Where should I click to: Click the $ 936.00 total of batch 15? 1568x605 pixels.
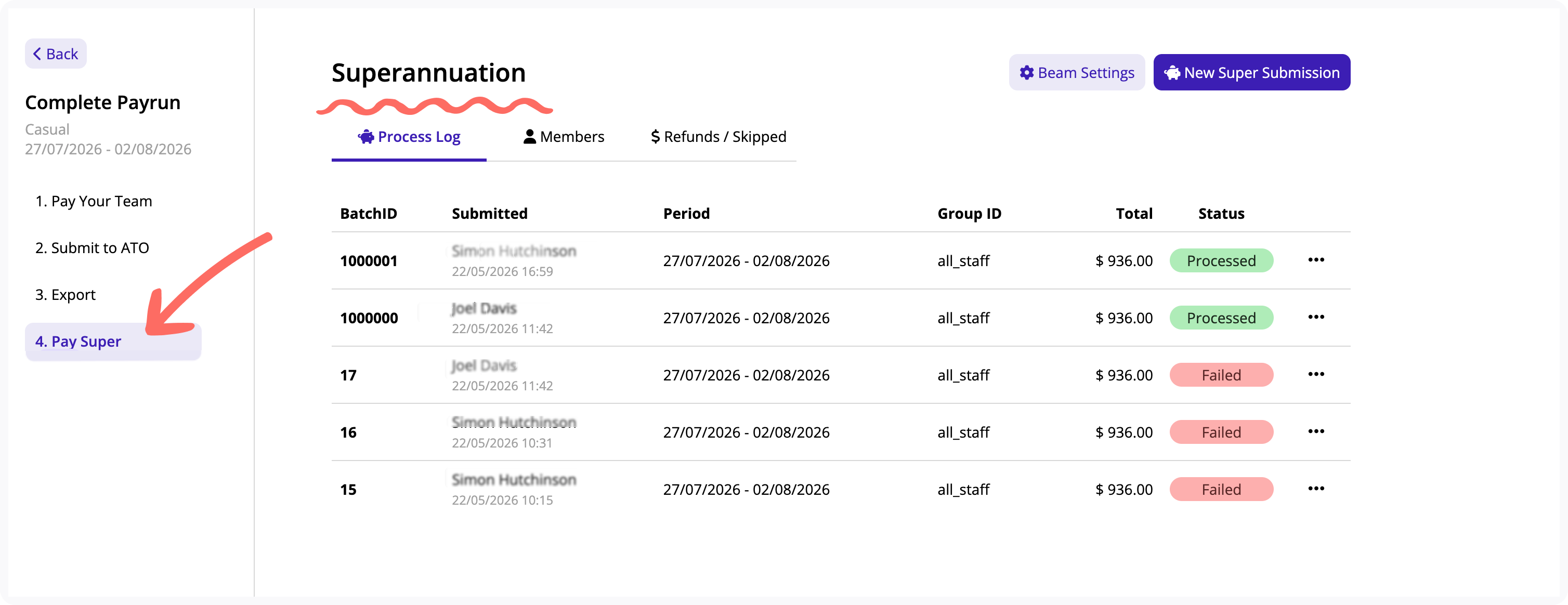point(1123,490)
